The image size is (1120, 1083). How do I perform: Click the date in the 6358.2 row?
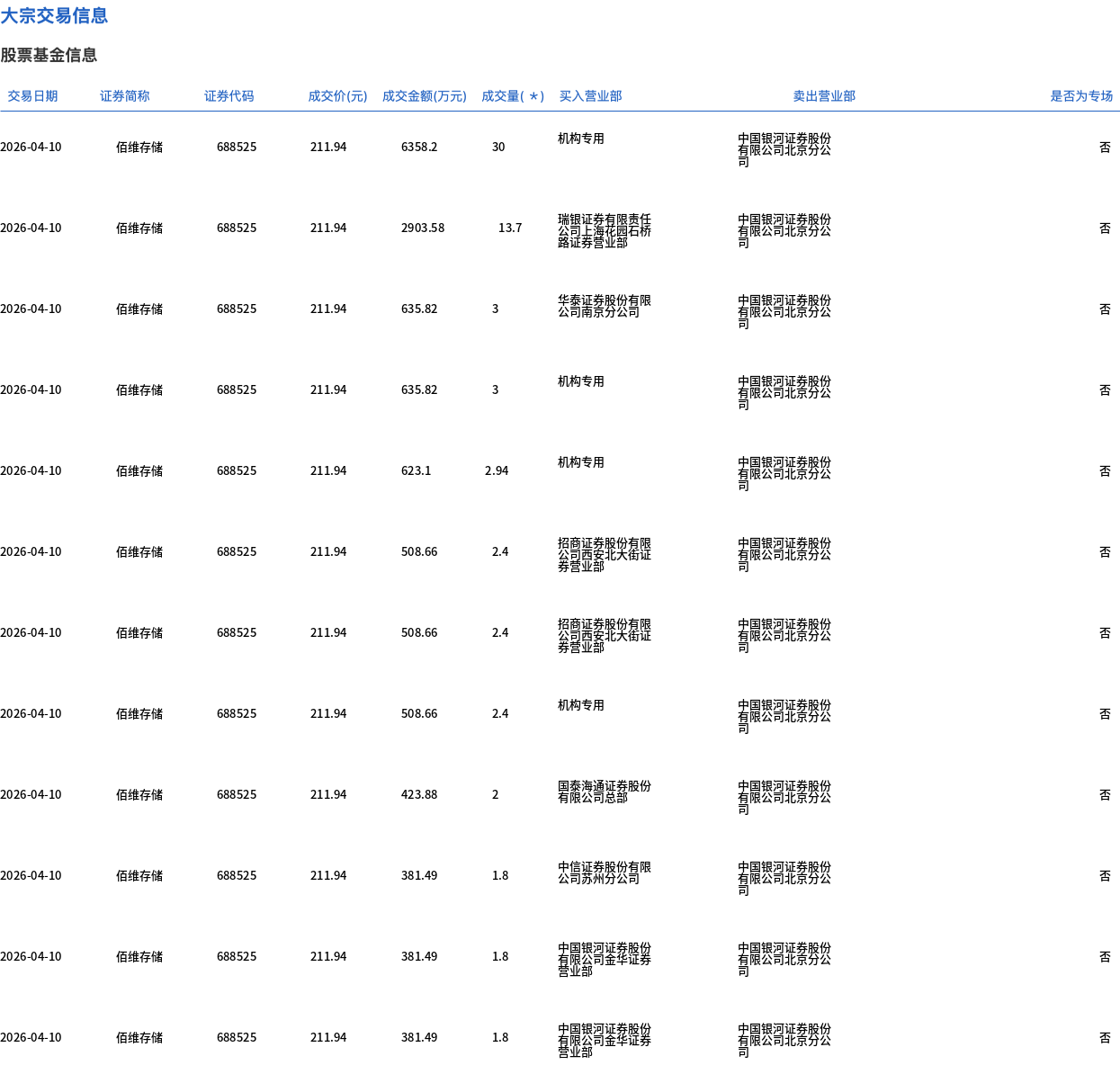pos(31,147)
